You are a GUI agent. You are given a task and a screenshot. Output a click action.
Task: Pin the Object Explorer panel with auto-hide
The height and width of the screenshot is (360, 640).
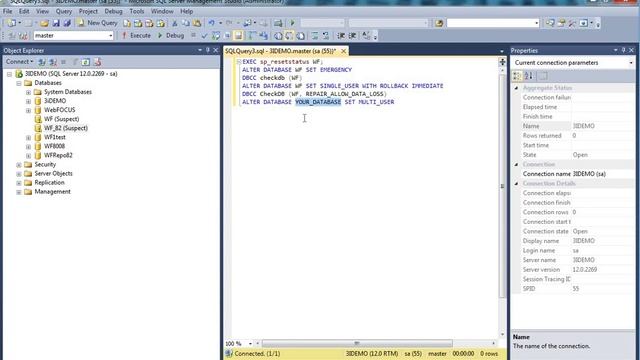pyautogui.click(x=208, y=50)
